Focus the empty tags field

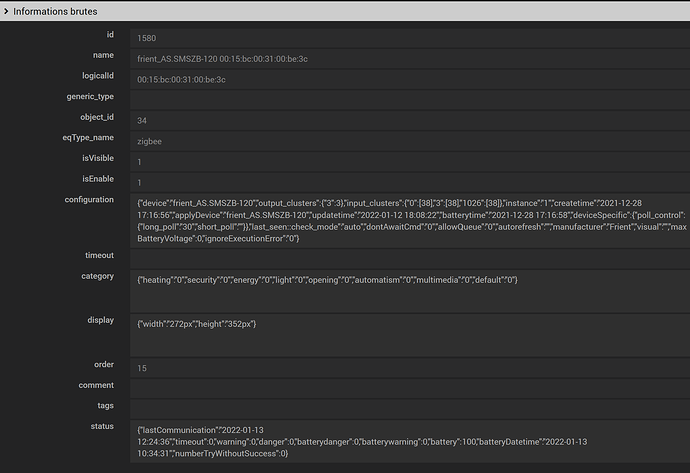pos(410,410)
